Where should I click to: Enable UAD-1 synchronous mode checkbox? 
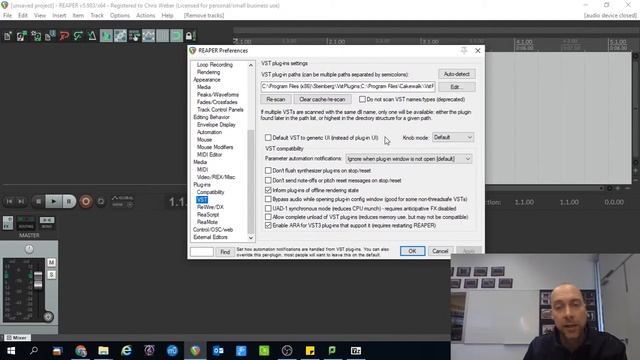pyautogui.click(x=268, y=209)
